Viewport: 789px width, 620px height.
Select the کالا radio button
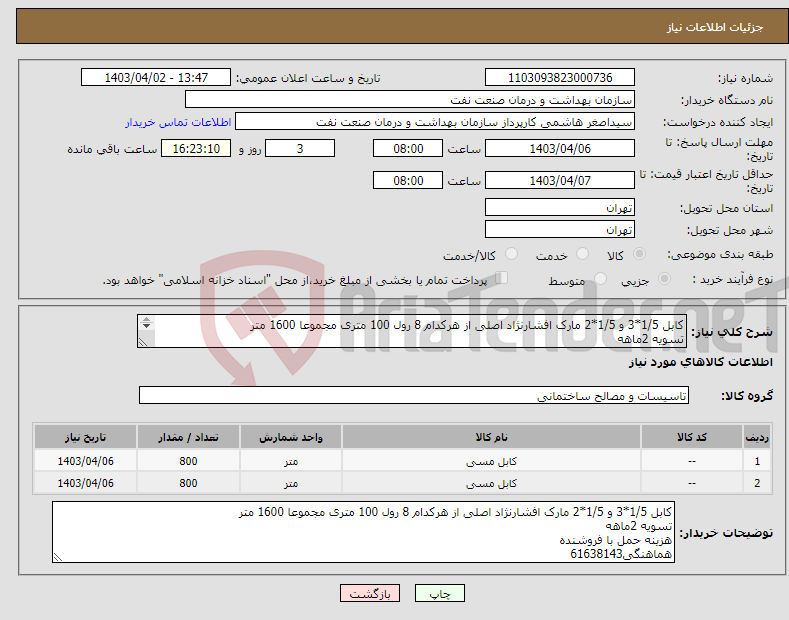639,254
